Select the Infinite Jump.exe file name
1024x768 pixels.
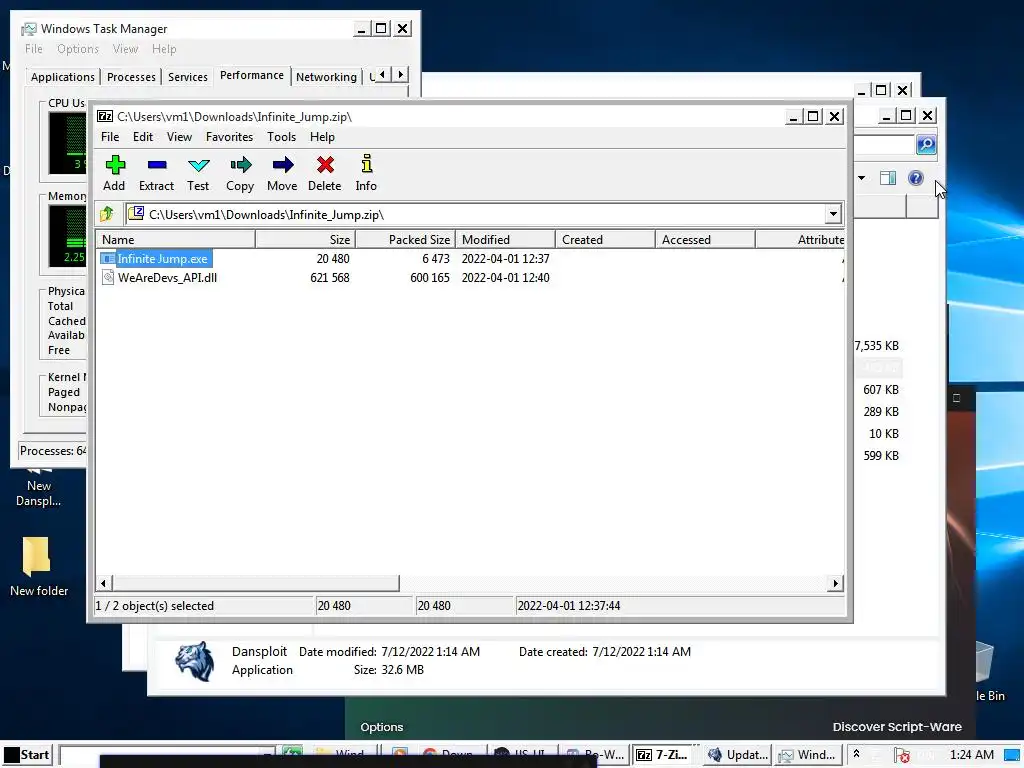pos(163,259)
